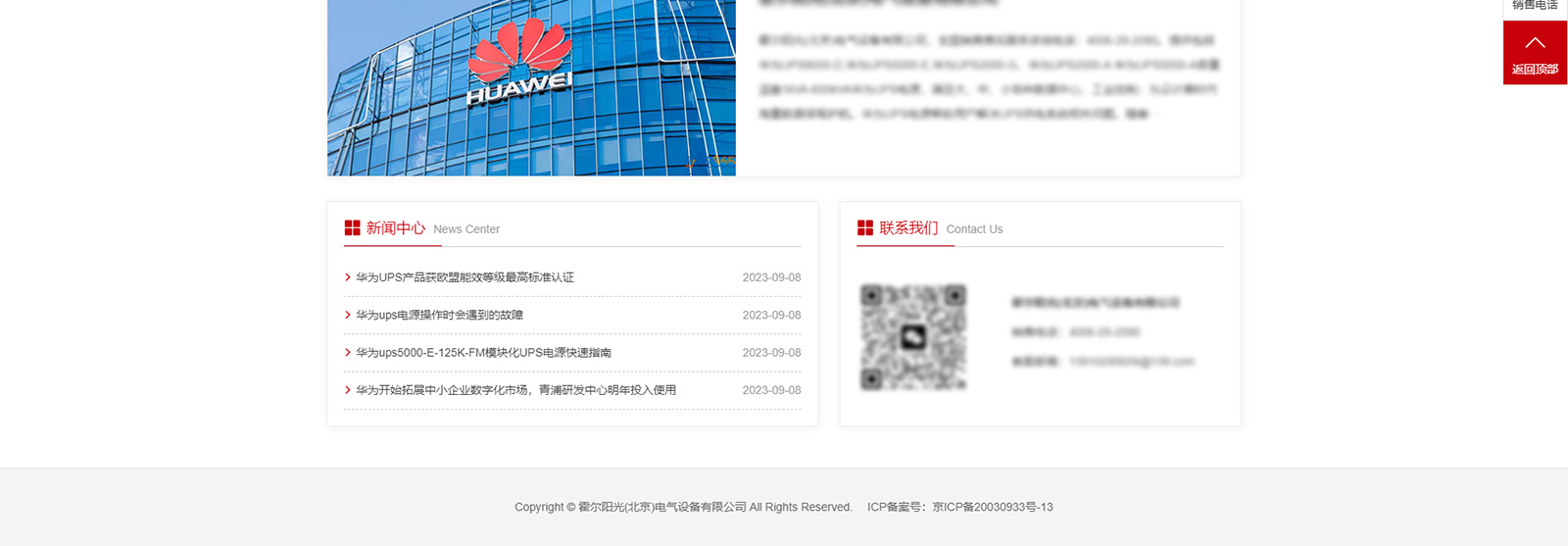This screenshot has width=1568, height=546.
Task: Click the arrow bullet before 华为ups5000-E-125K-FM item
Action: click(x=348, y=353)
